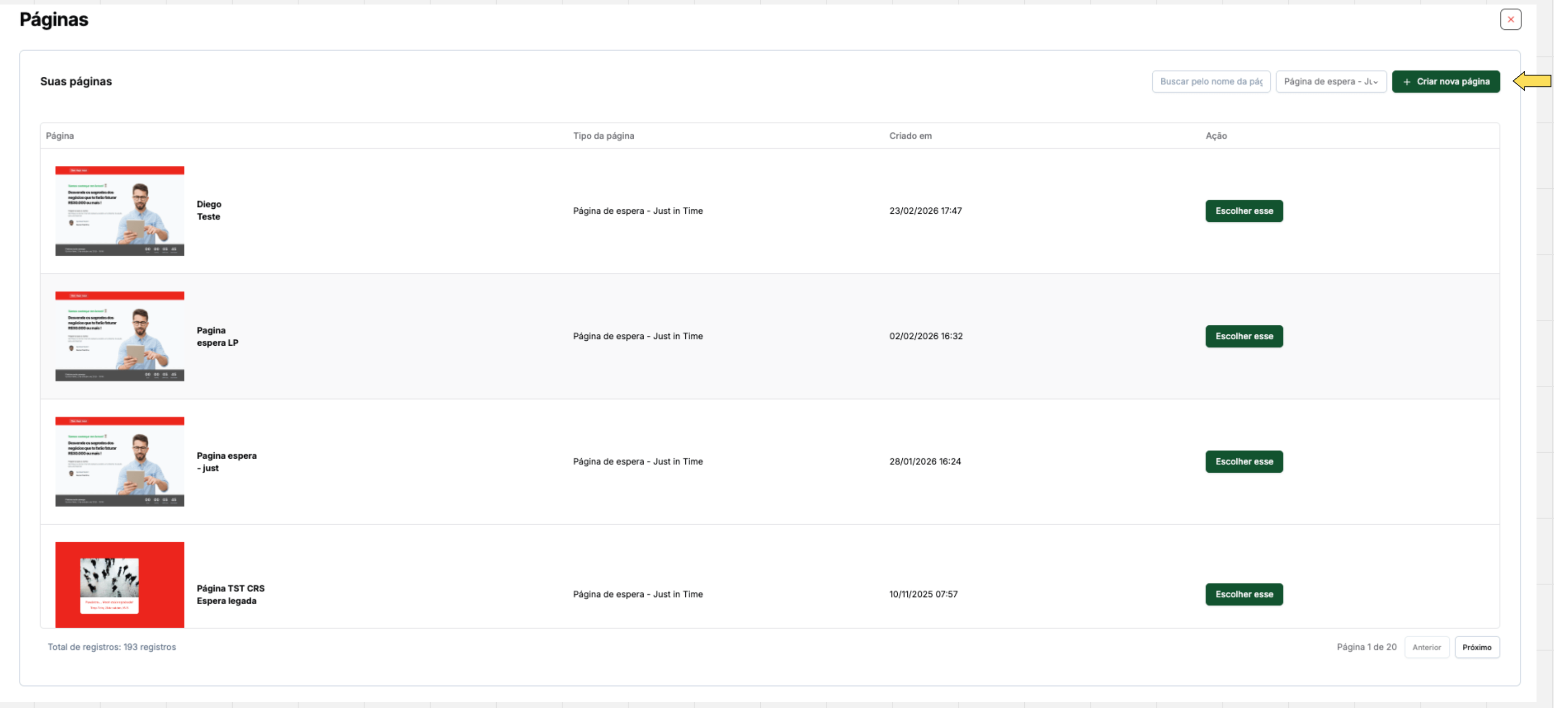Image resolution: width=1554 pixels, height=708 pixels.
Task: Choose the Diego Teste page
Action: pos(1243,211)
